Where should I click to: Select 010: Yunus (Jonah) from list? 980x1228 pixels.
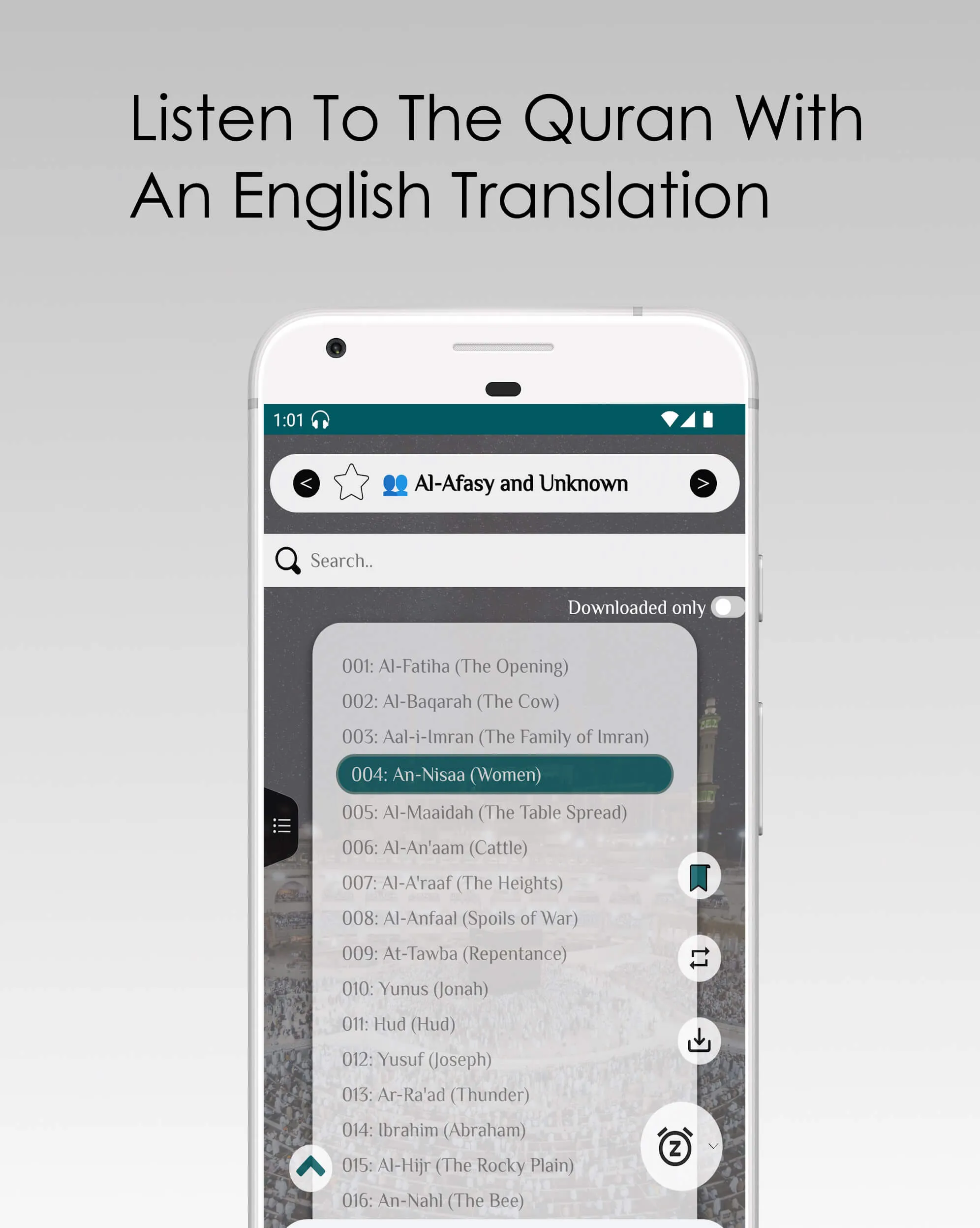(x=414, y=989)
